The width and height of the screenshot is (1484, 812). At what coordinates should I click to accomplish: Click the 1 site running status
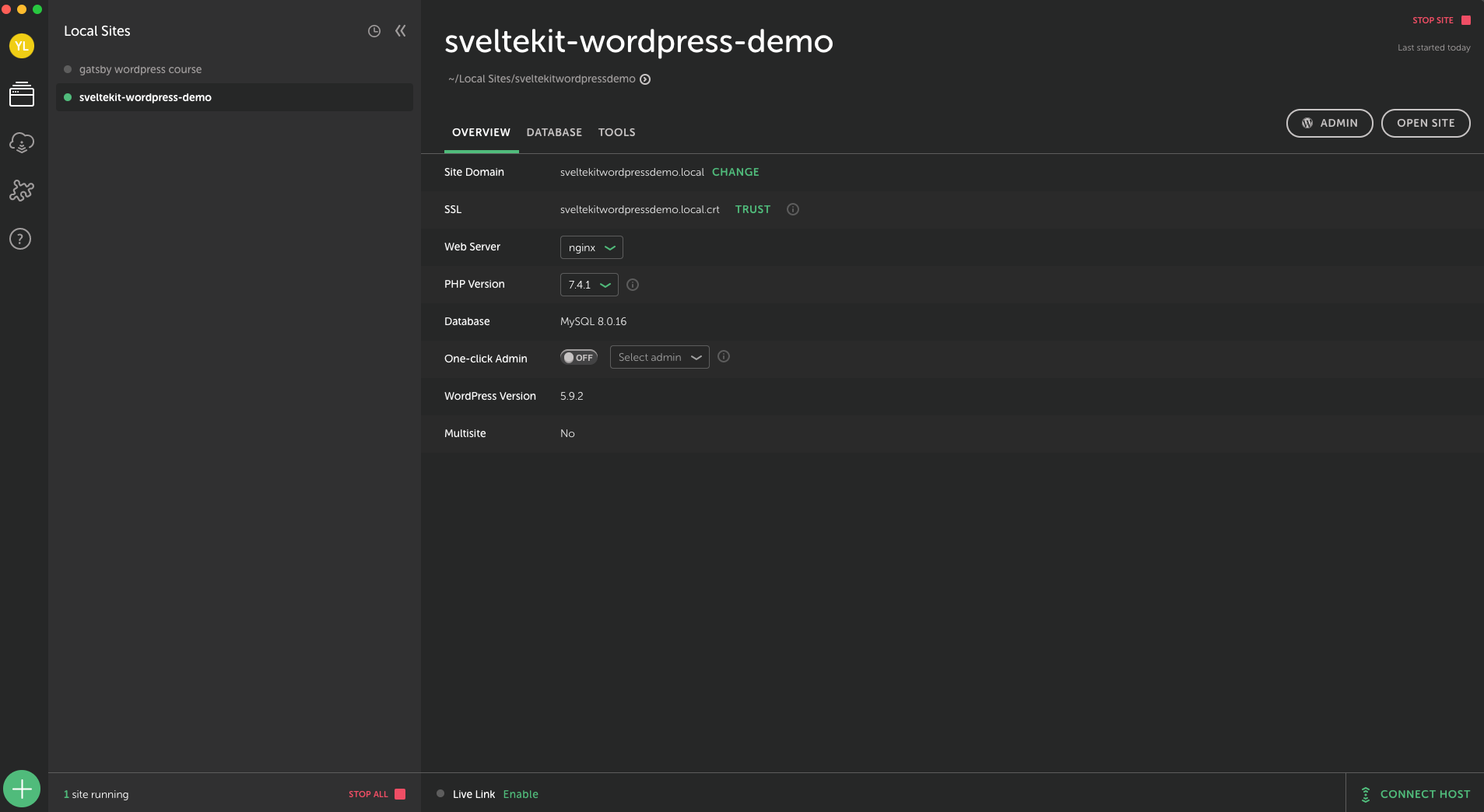point(96,794)
